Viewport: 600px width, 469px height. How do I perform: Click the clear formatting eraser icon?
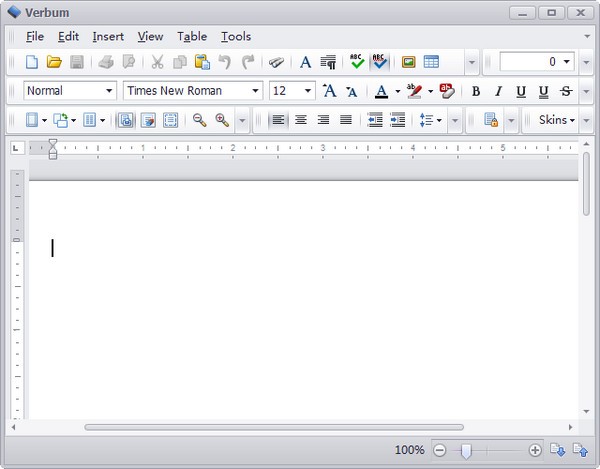pos(447,91)
